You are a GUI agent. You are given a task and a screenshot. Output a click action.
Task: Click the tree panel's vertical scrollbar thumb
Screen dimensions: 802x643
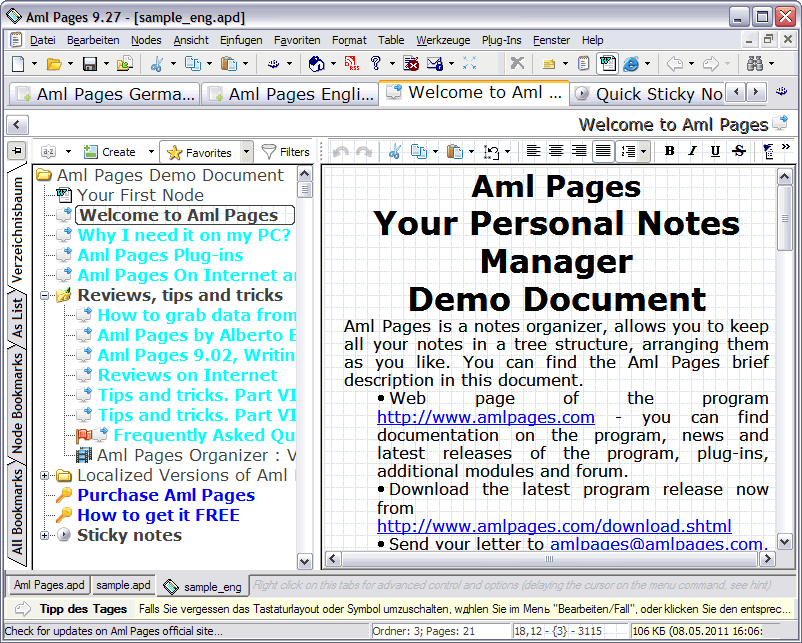point(304,190)
